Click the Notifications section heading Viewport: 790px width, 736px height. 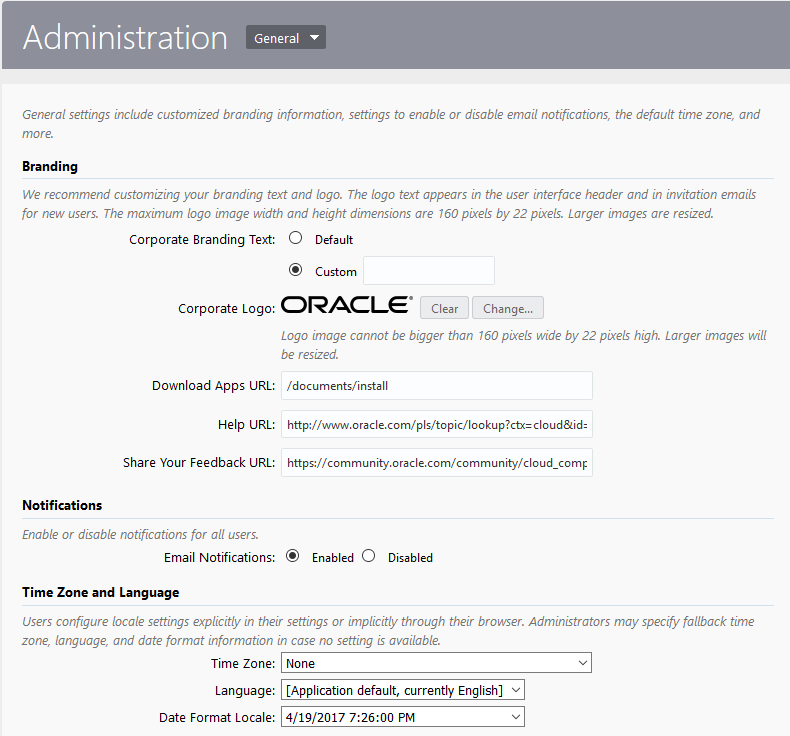(x=62, y=505)
